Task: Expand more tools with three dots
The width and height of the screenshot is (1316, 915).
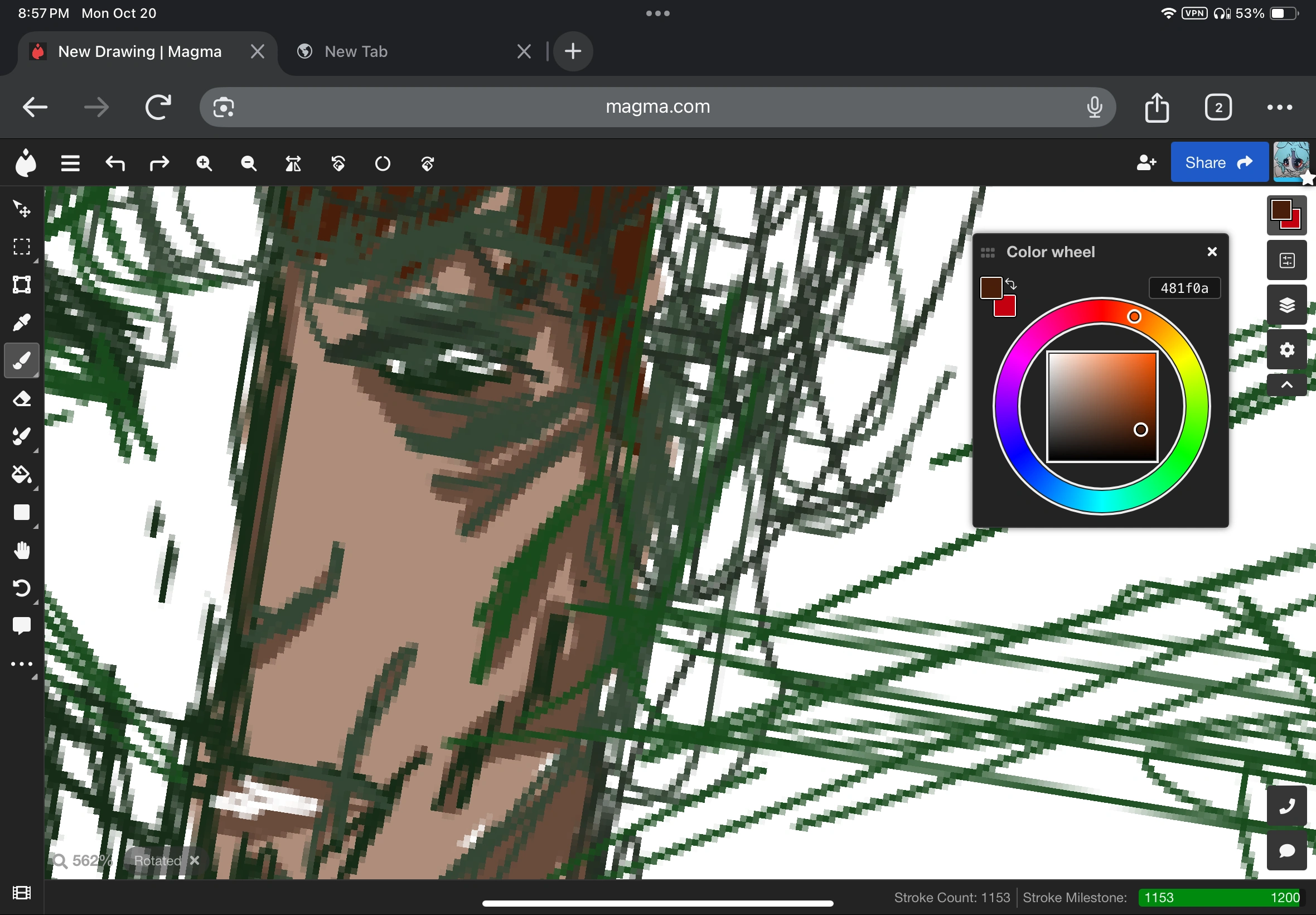Action: tap(21, 664)
